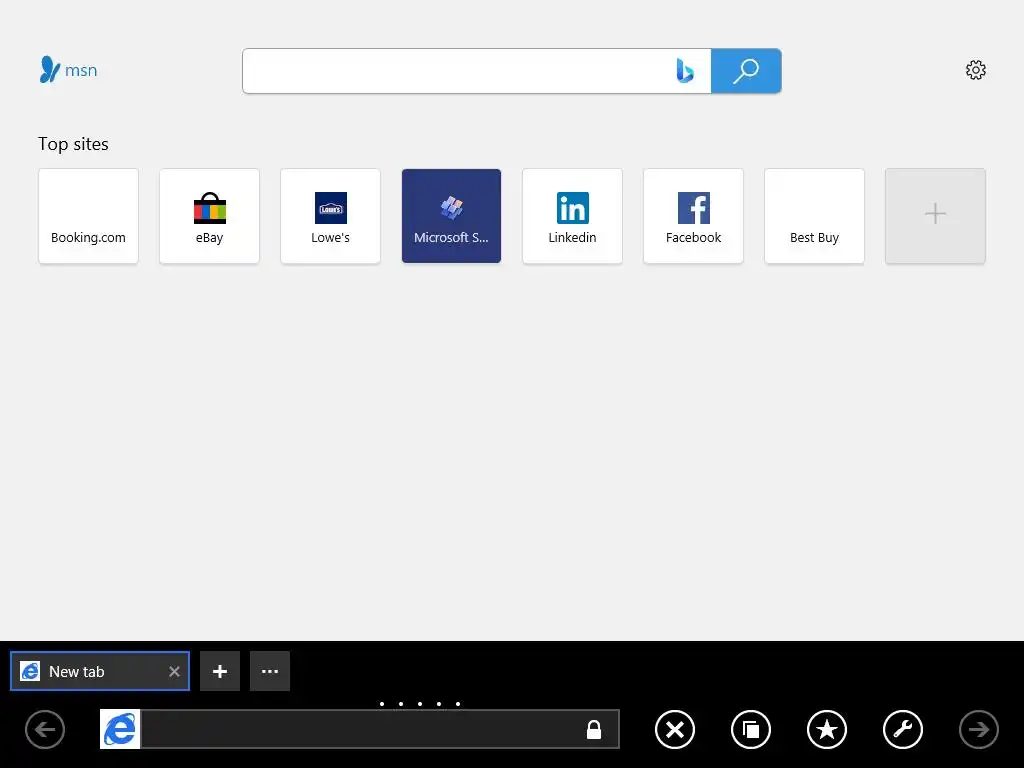
Task: Open page settings gear
Action: pyautogui.click(x=976, y=70)
